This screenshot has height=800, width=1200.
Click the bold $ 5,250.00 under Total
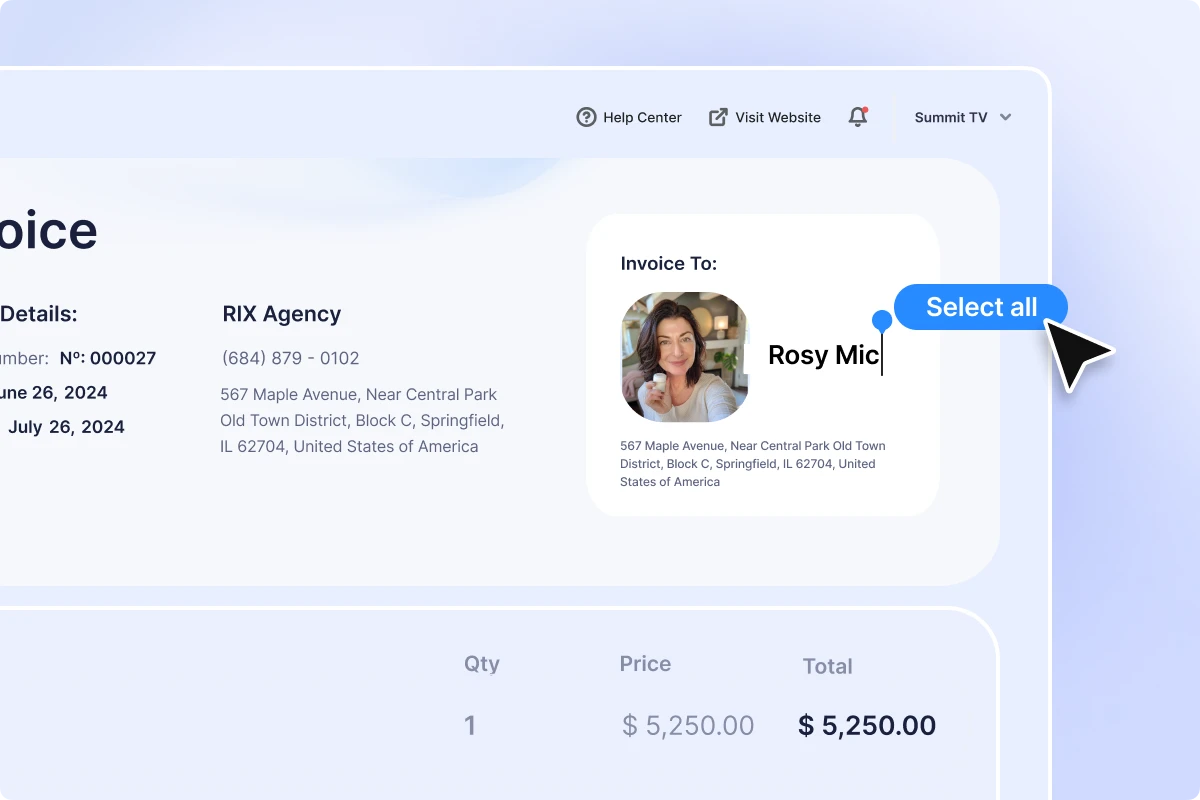(867, 726)
